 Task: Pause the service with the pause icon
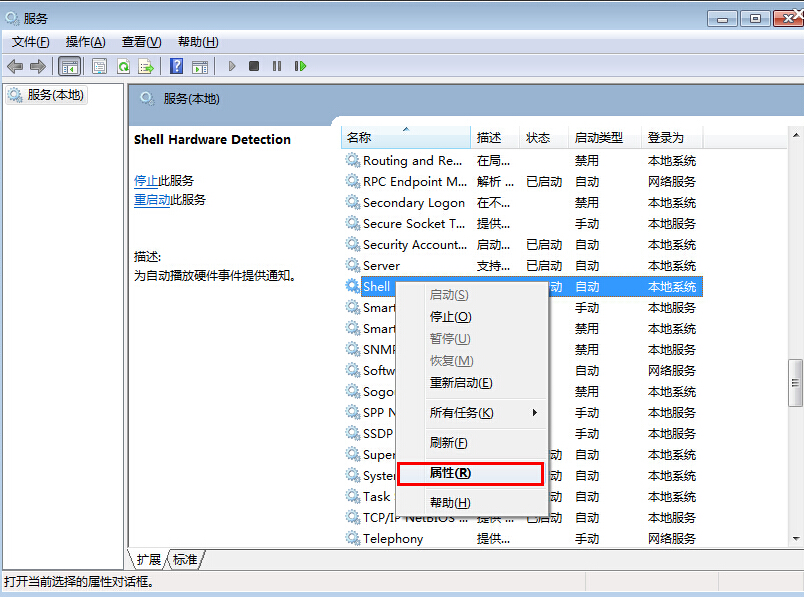(277, 65)
